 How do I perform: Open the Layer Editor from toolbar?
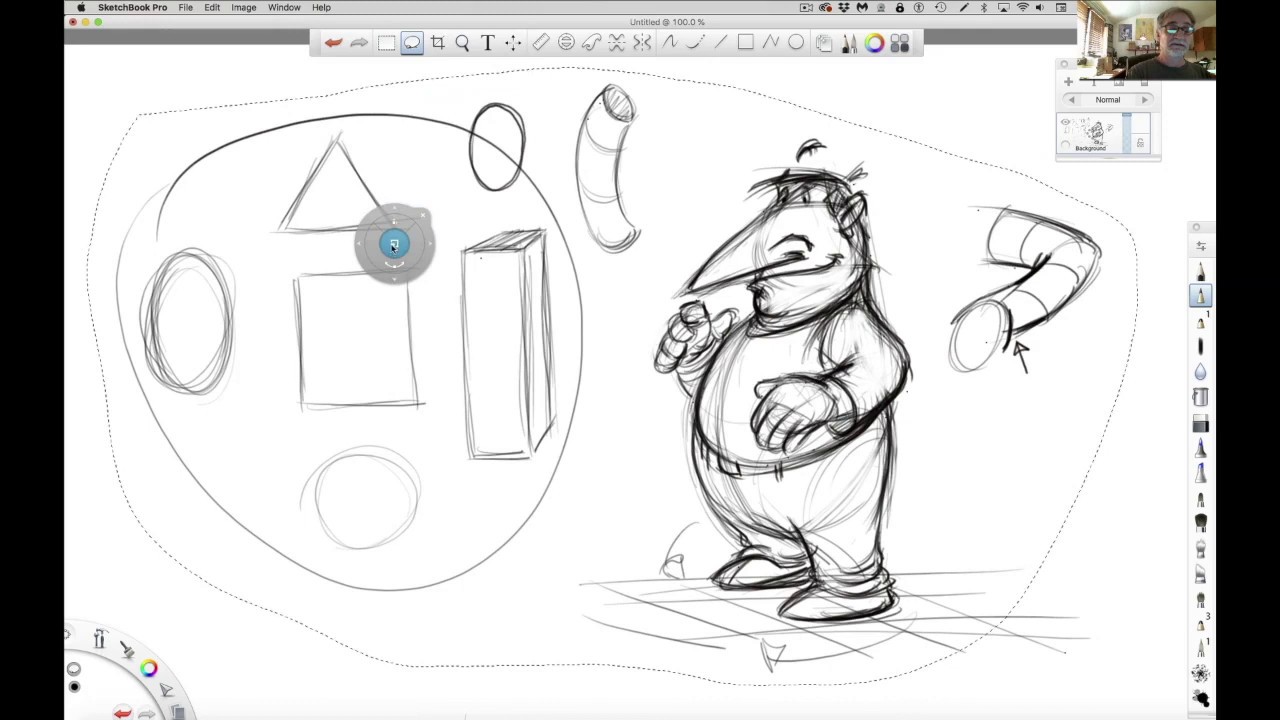point(823,43)
